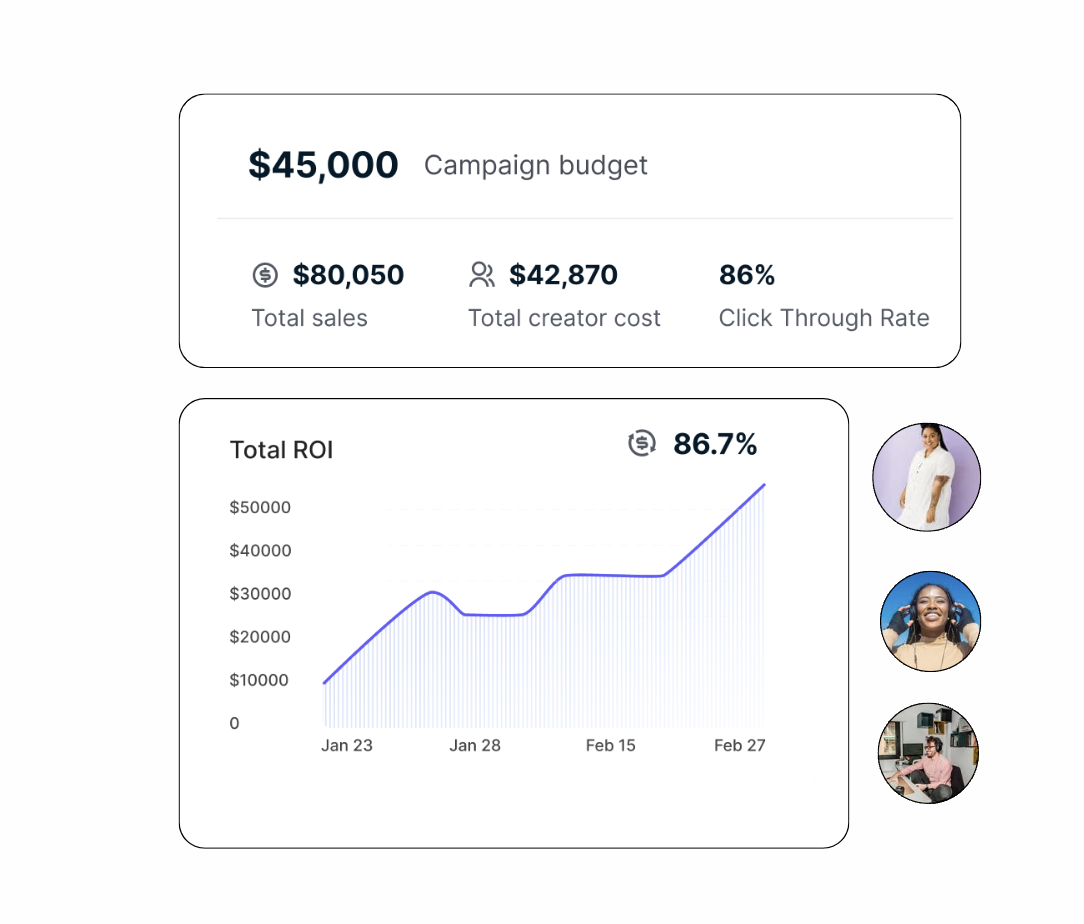Click the $20000 y-axis label

260,637
